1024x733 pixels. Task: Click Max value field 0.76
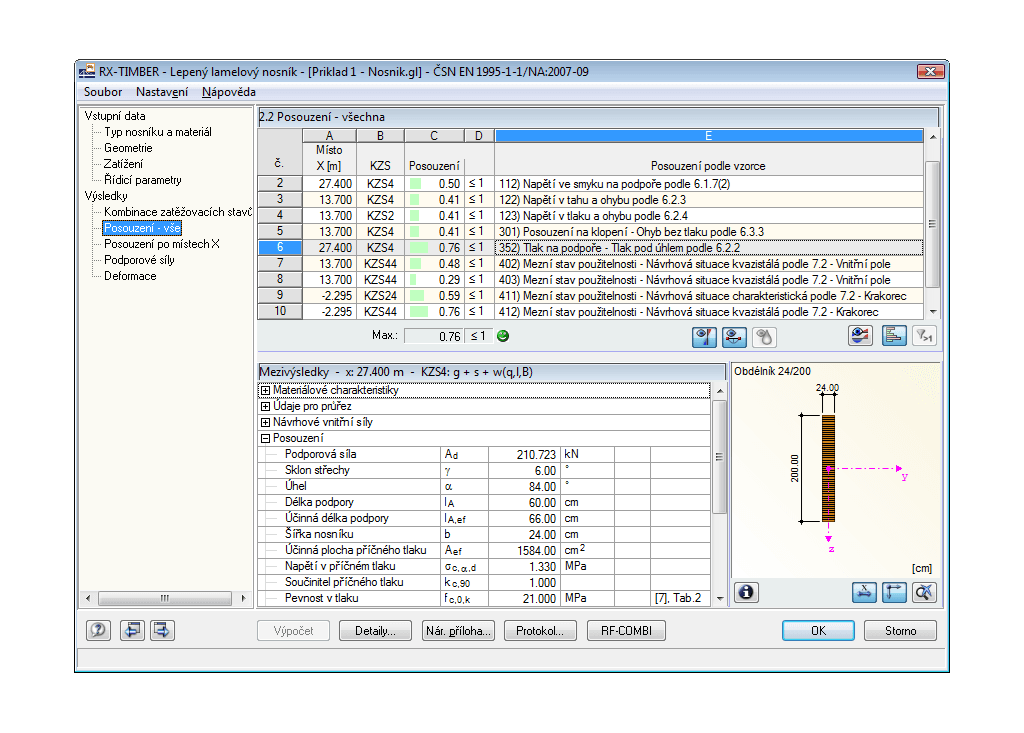(x=434, y=336)
